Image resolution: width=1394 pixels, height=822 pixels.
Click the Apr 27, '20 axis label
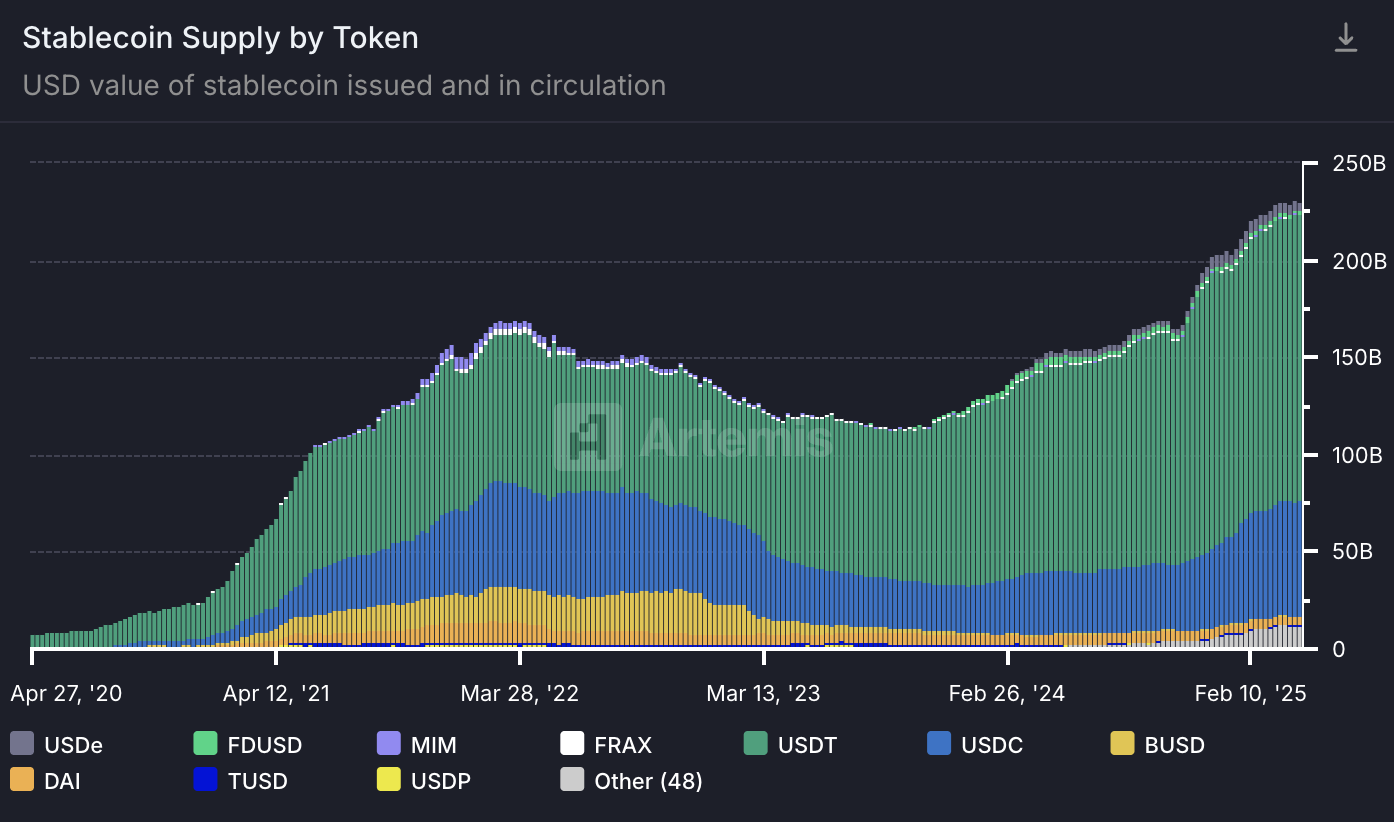click(66, 693)
